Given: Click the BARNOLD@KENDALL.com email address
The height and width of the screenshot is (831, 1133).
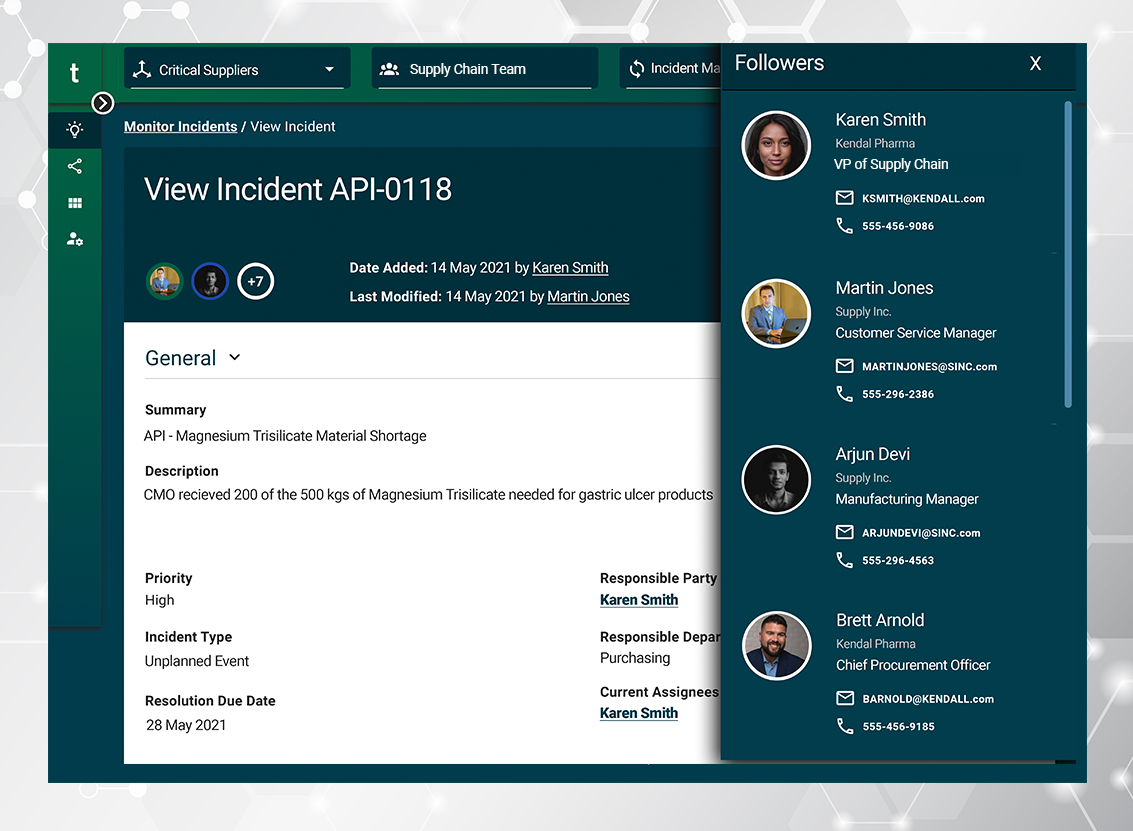Looking at the screenshot, I should [928, 699].
